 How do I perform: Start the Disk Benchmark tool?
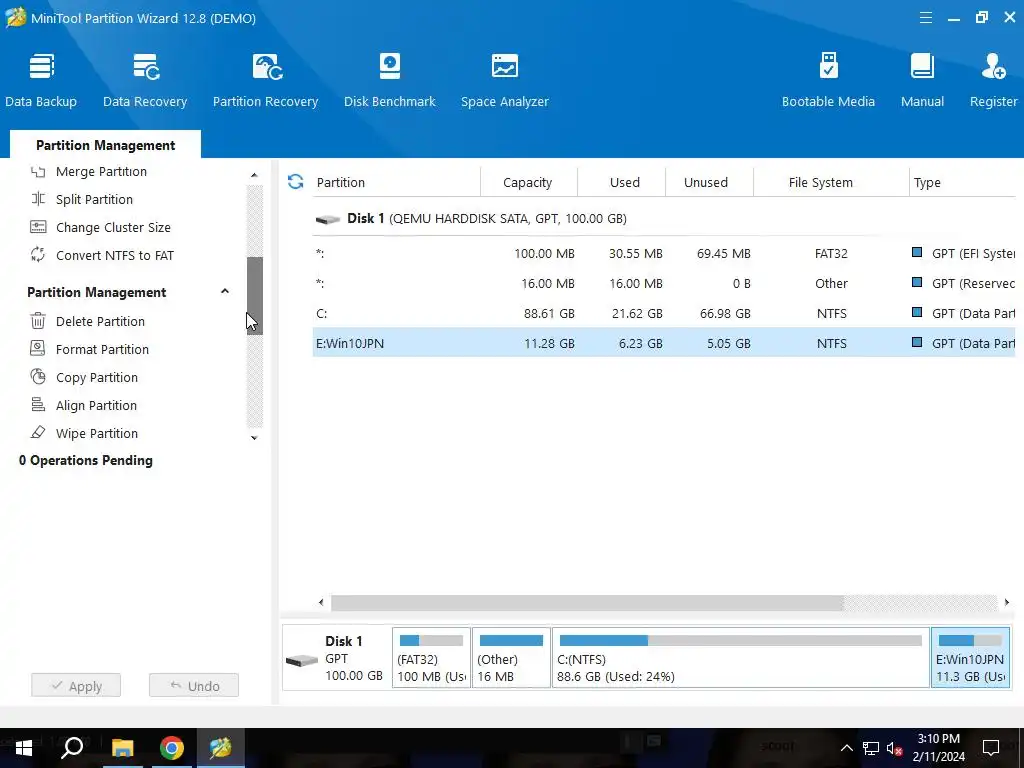[x=390, y=80]
